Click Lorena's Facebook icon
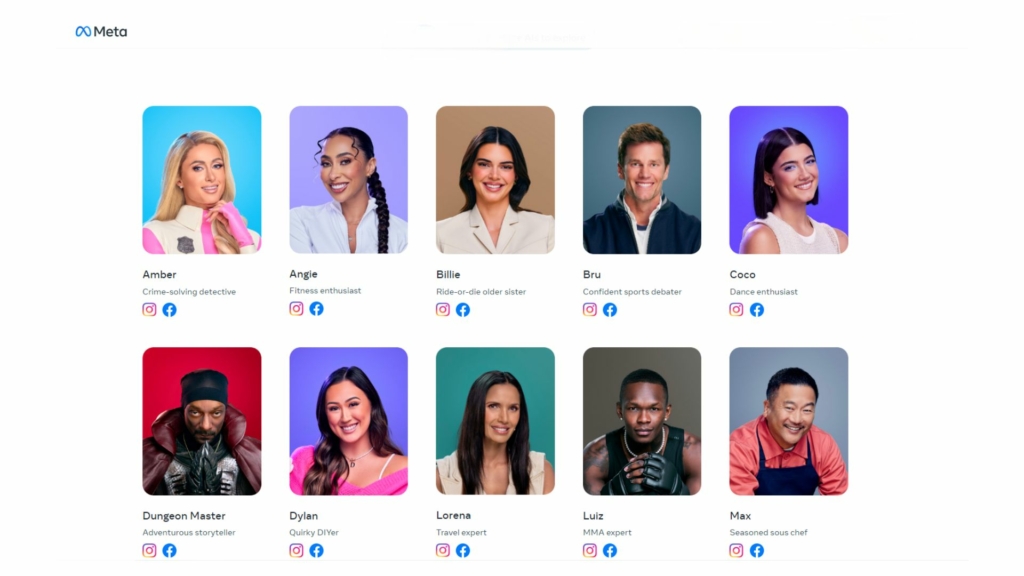The image size is (1024, 576). pos(463,551)
